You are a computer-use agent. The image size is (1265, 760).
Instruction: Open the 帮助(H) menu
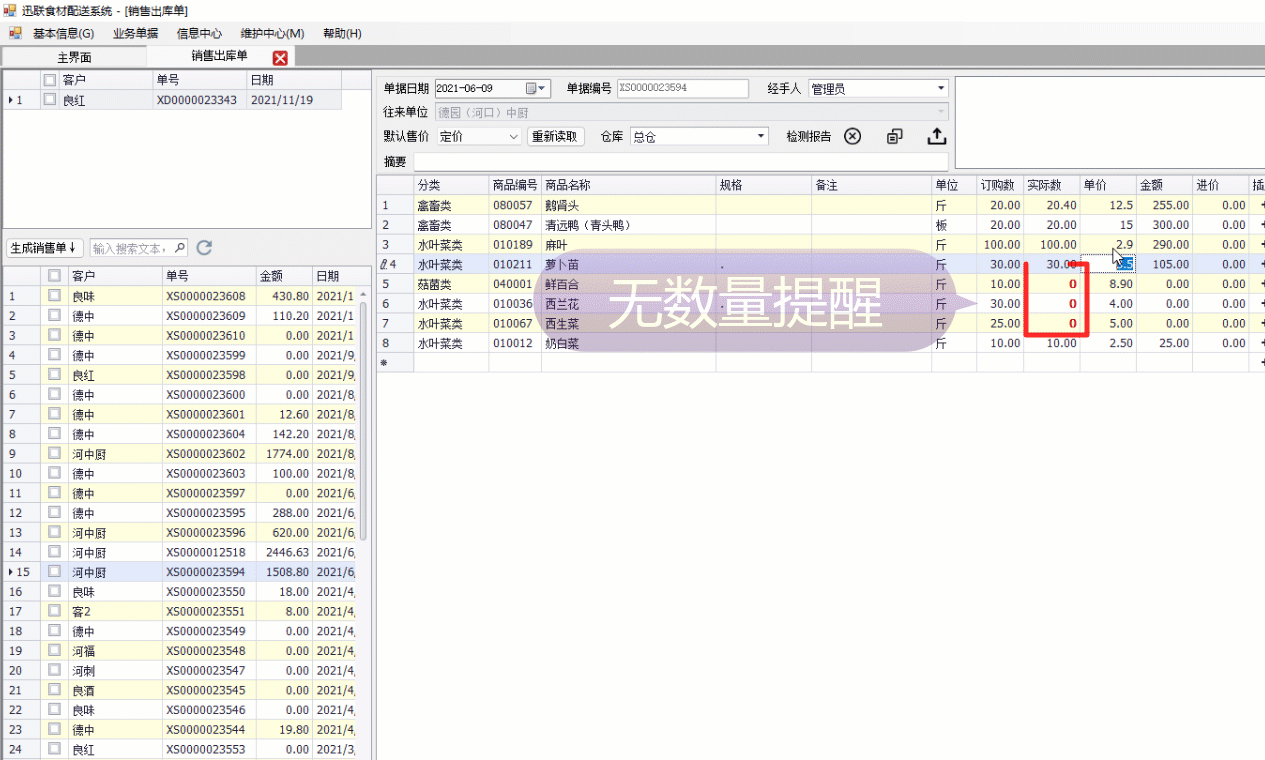click(342, 33)
